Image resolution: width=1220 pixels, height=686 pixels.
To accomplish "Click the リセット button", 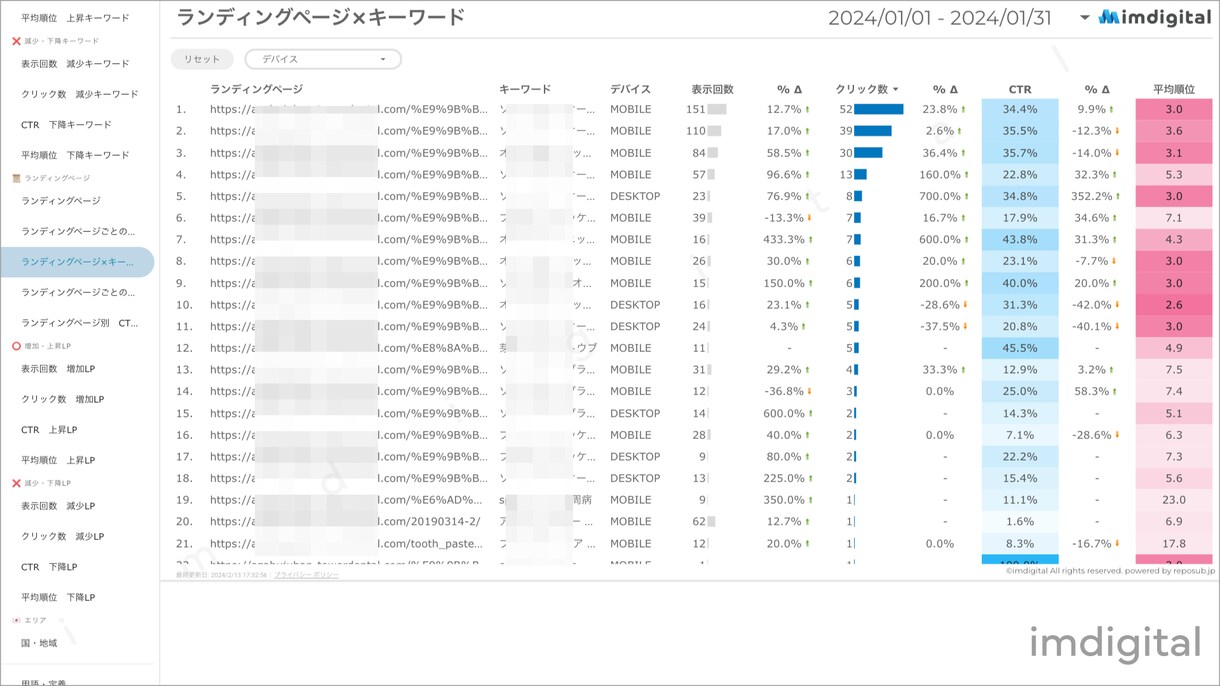I will coord(202,59).
